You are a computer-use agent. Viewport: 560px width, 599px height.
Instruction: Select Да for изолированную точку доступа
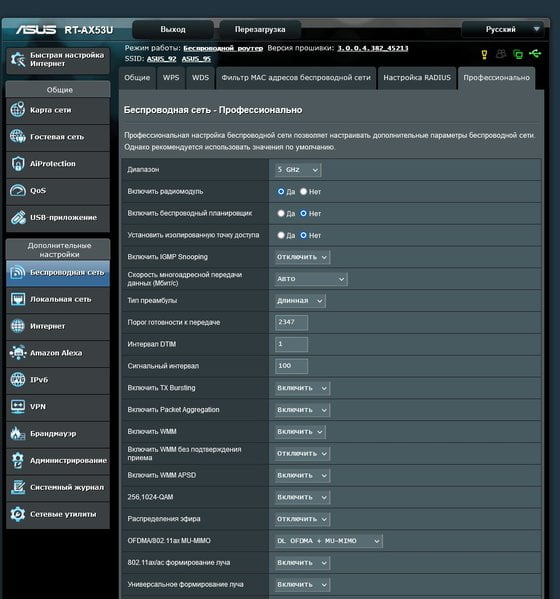281,235
